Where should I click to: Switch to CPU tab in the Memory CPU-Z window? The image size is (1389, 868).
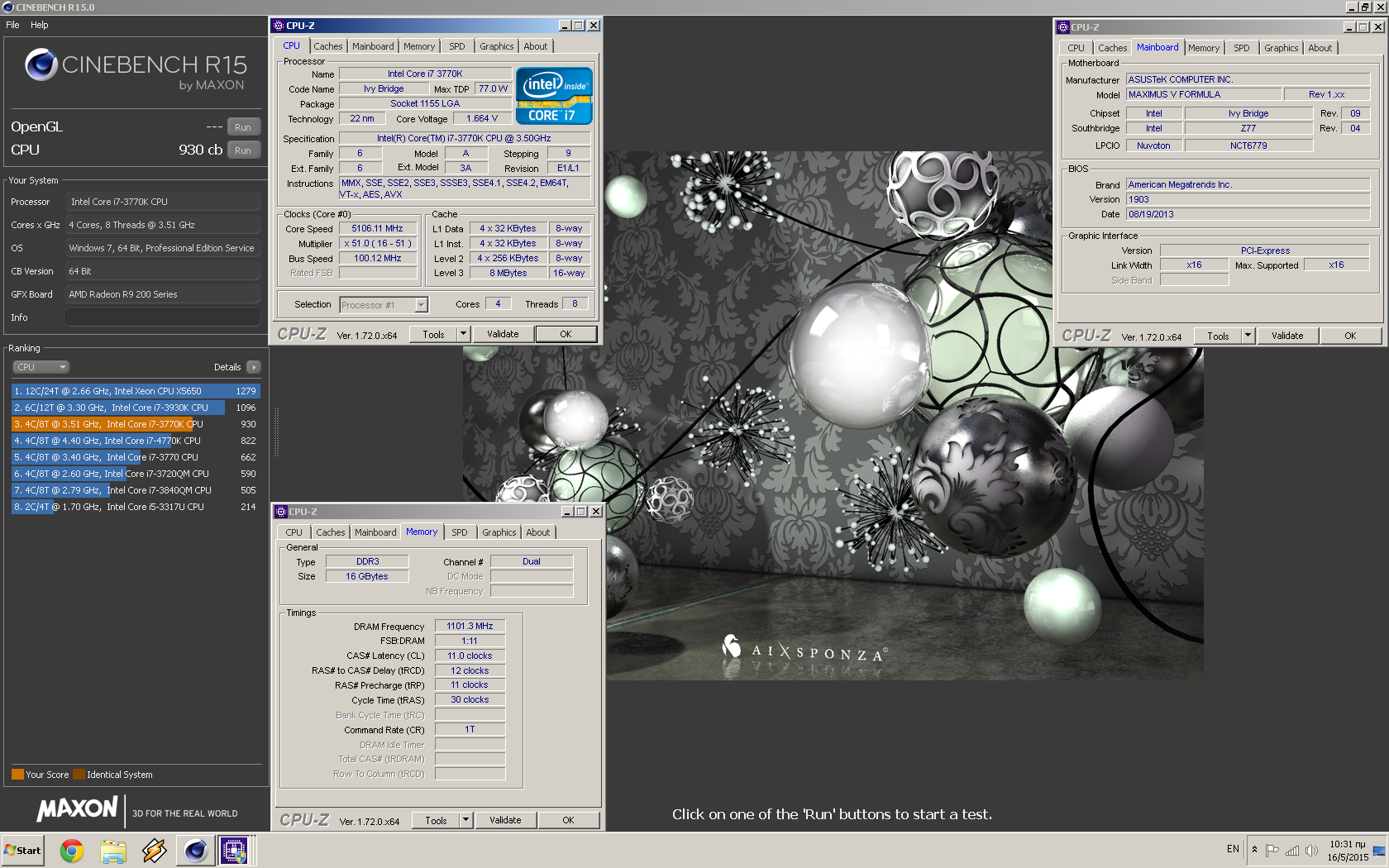point(294,532)
